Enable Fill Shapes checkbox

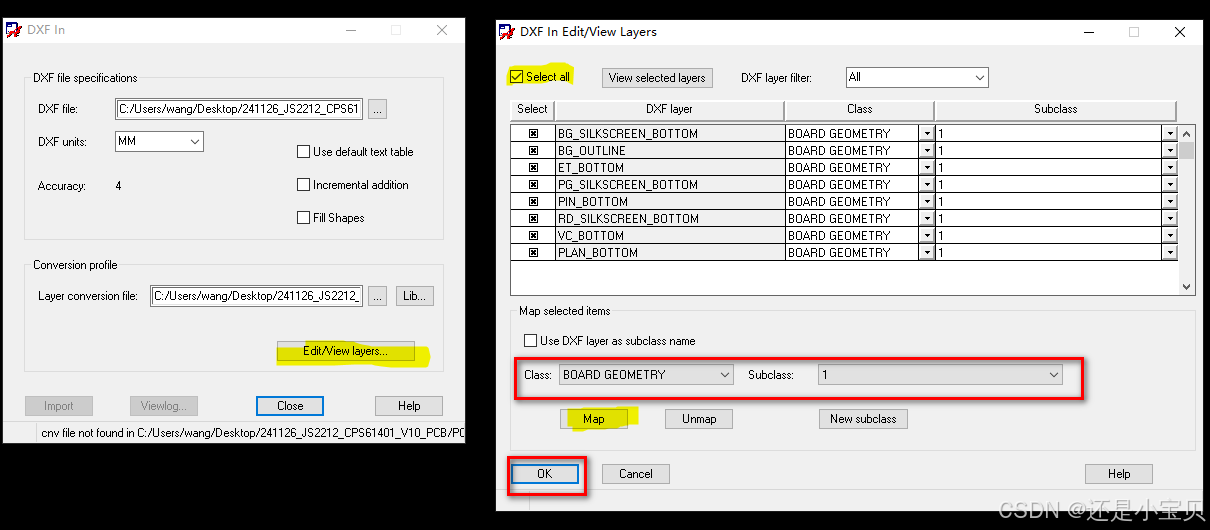pyautogui.click(x=304, y=218)
